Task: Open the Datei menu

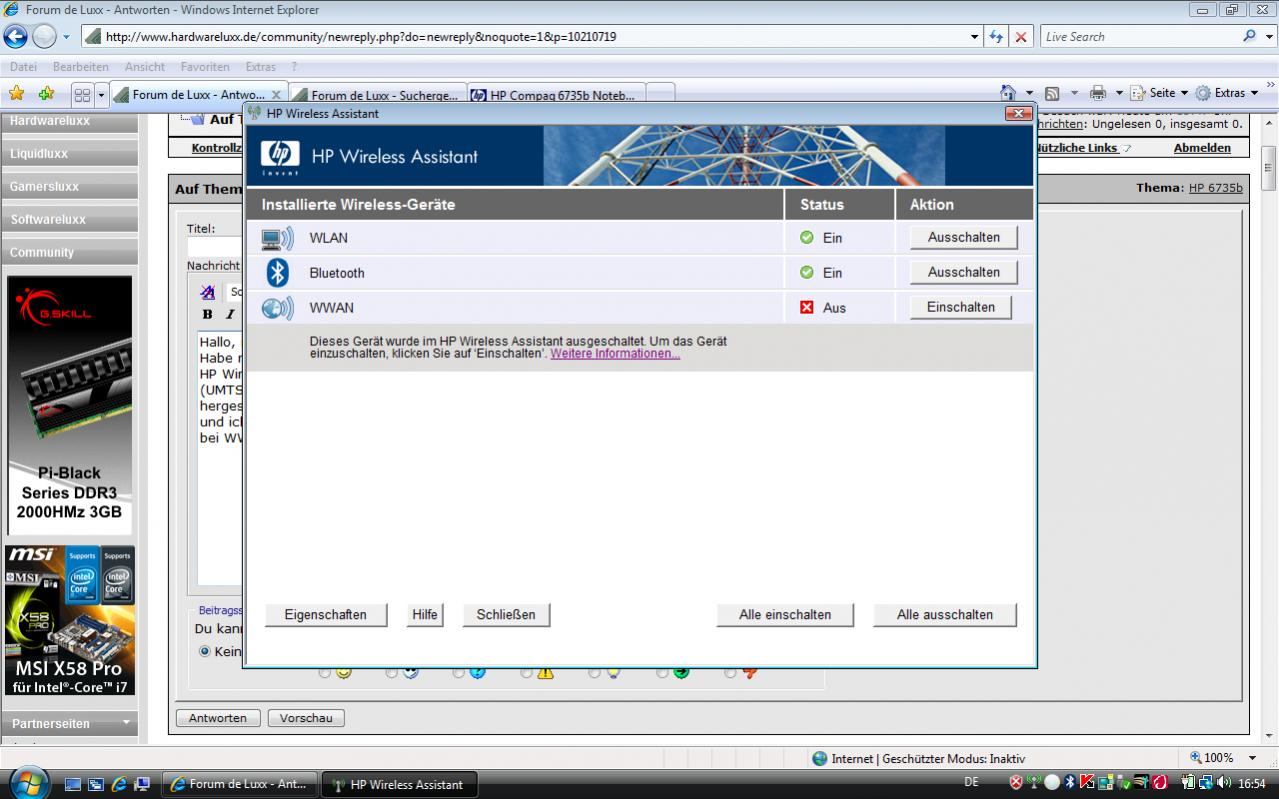Action: pyautogui.click(x=23, y=67)
